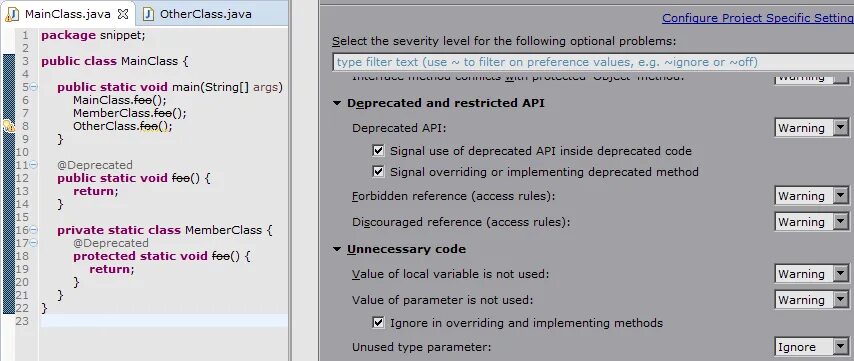Screen dimensions: 854x361
Task: Collapse the MemberClass fold on line 16
Action: click(x=34, y=230)
